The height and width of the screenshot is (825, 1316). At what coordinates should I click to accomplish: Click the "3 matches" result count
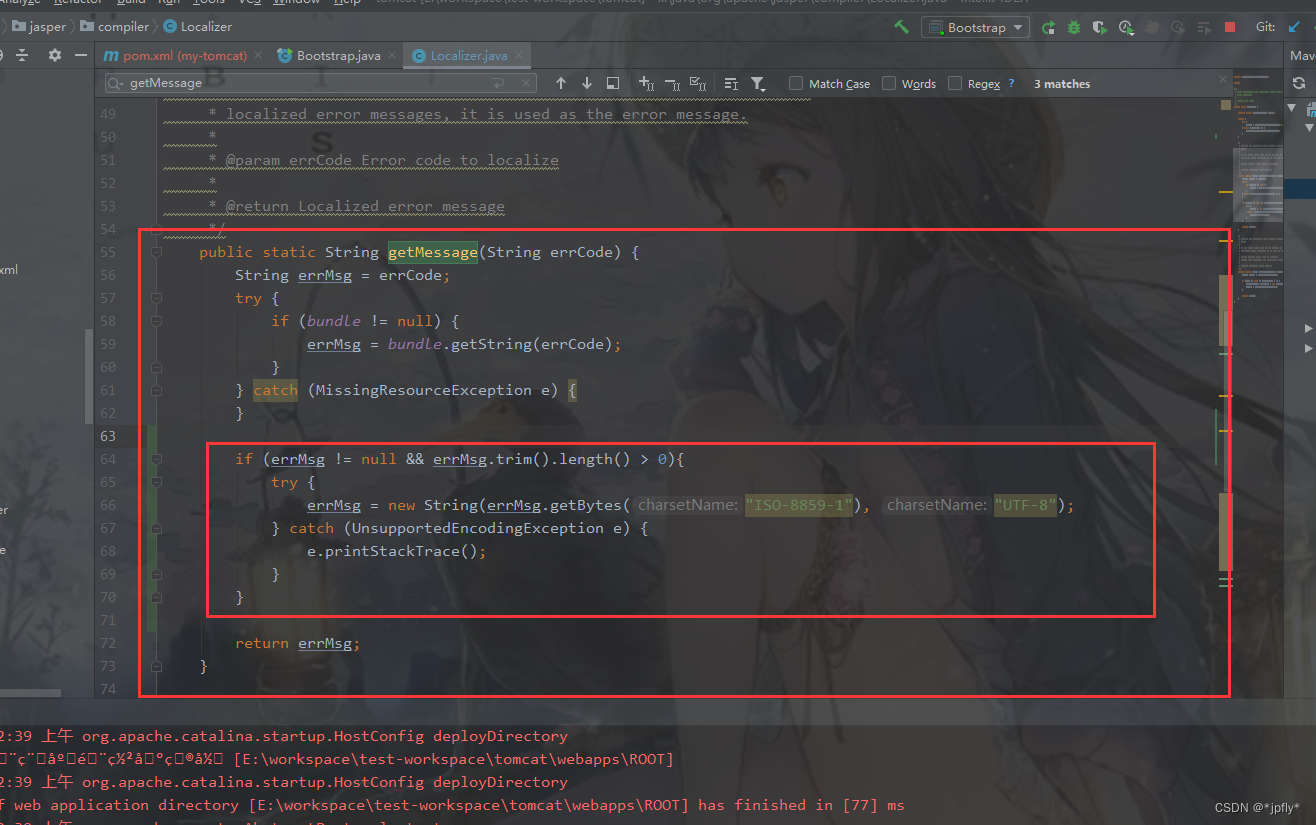[x=1062, y=84]
